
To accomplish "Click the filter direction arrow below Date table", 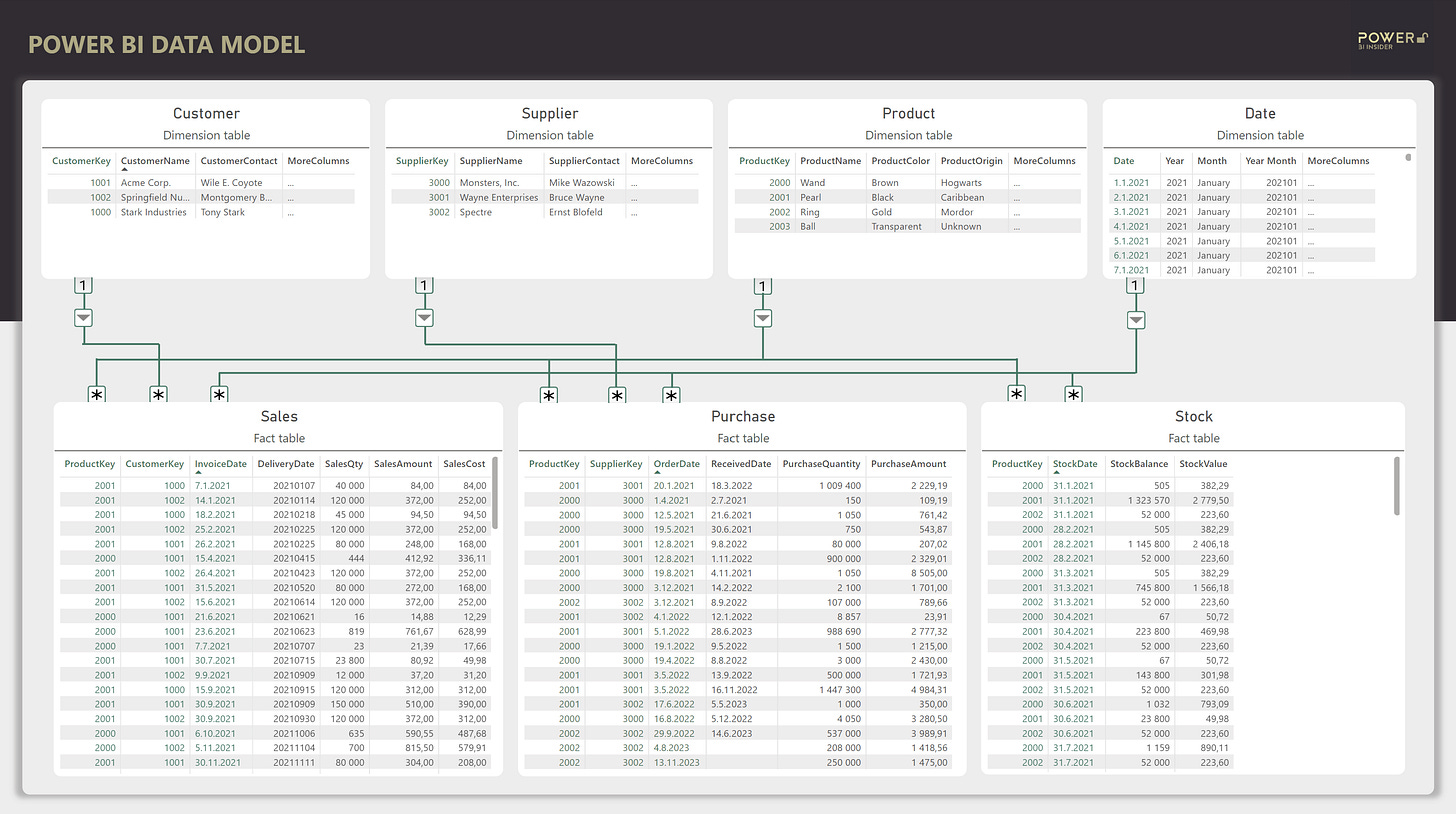I will [x=1136, y=320].
